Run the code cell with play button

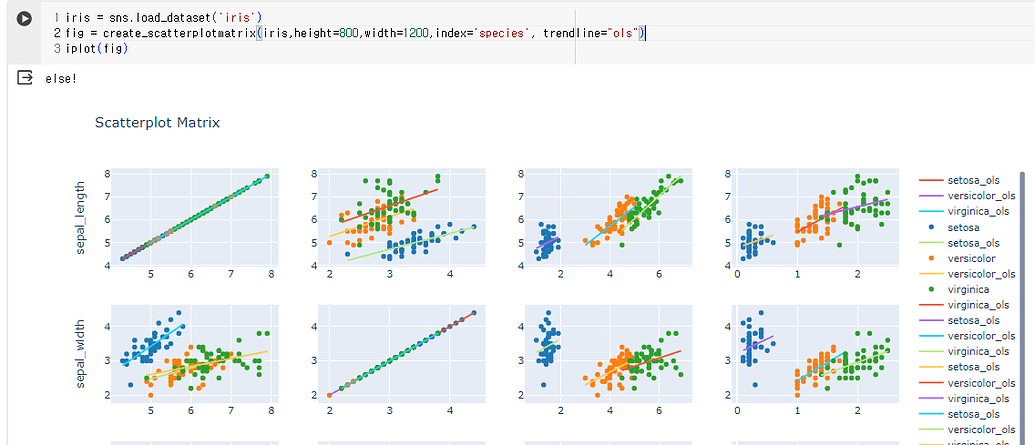click(x=24, y=18)
